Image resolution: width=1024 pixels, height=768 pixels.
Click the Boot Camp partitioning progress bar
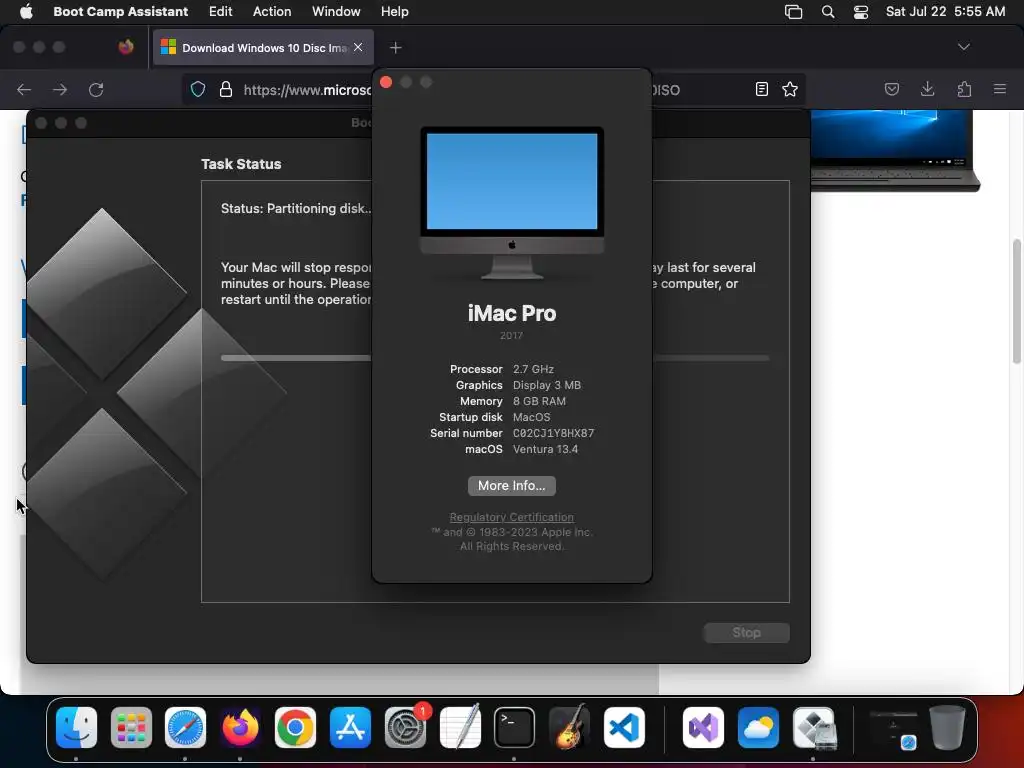click(x=494, y=358)
